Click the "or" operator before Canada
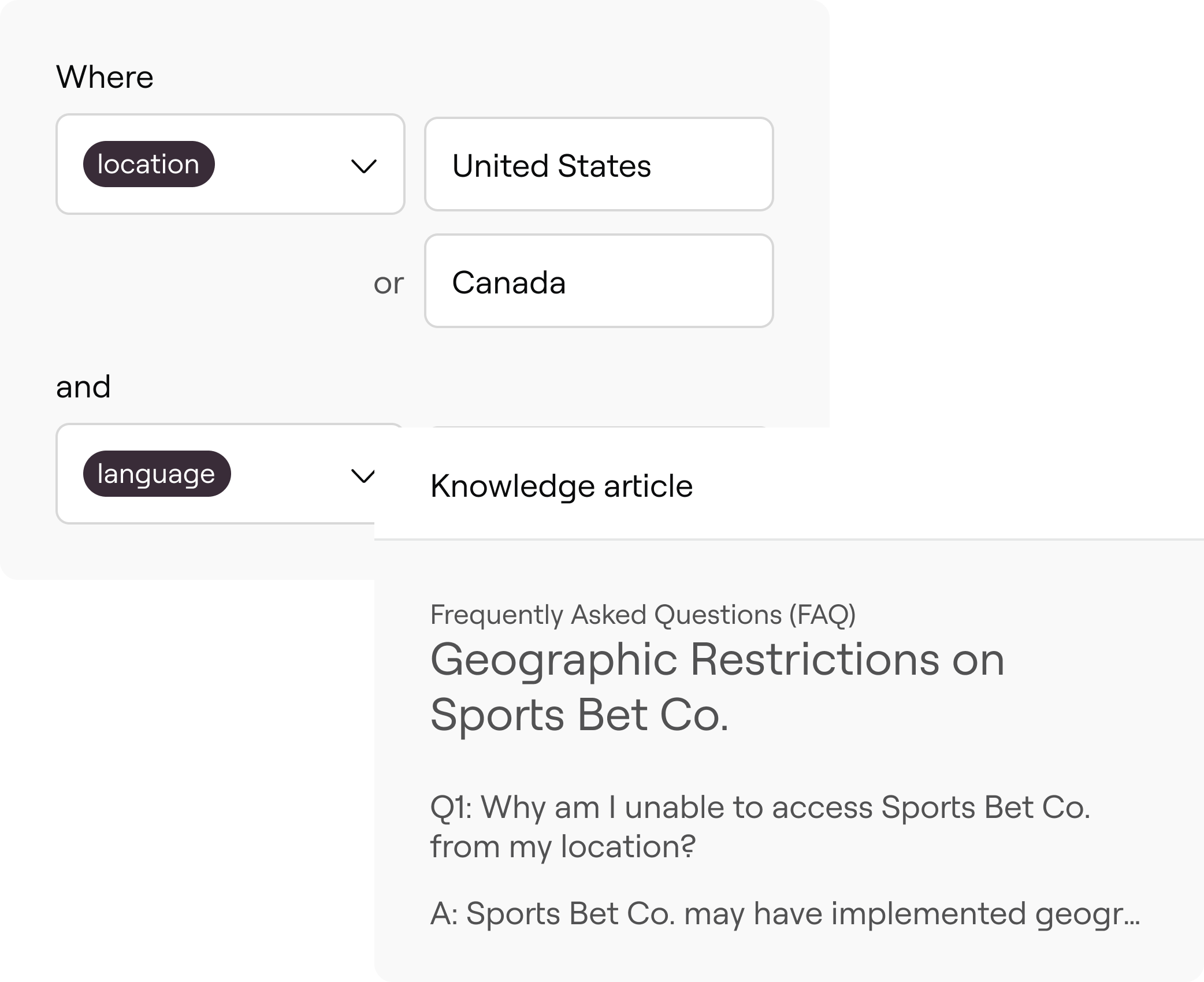 [x=388, y=283]
